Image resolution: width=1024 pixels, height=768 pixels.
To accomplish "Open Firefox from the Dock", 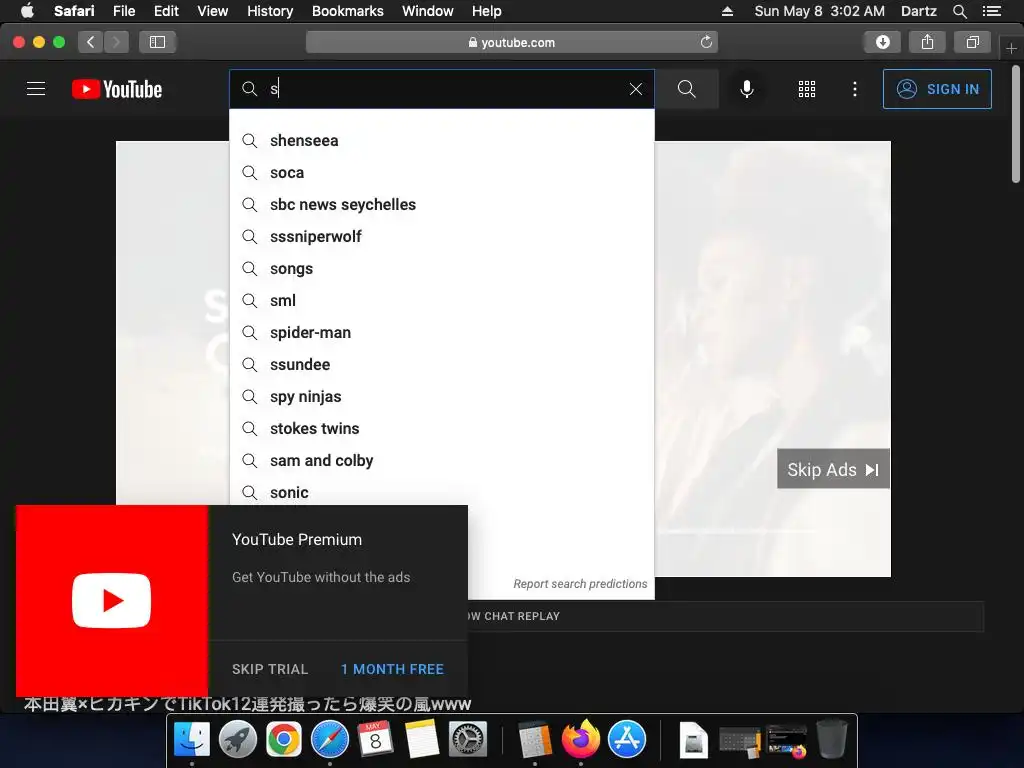I will pos(581,739).
